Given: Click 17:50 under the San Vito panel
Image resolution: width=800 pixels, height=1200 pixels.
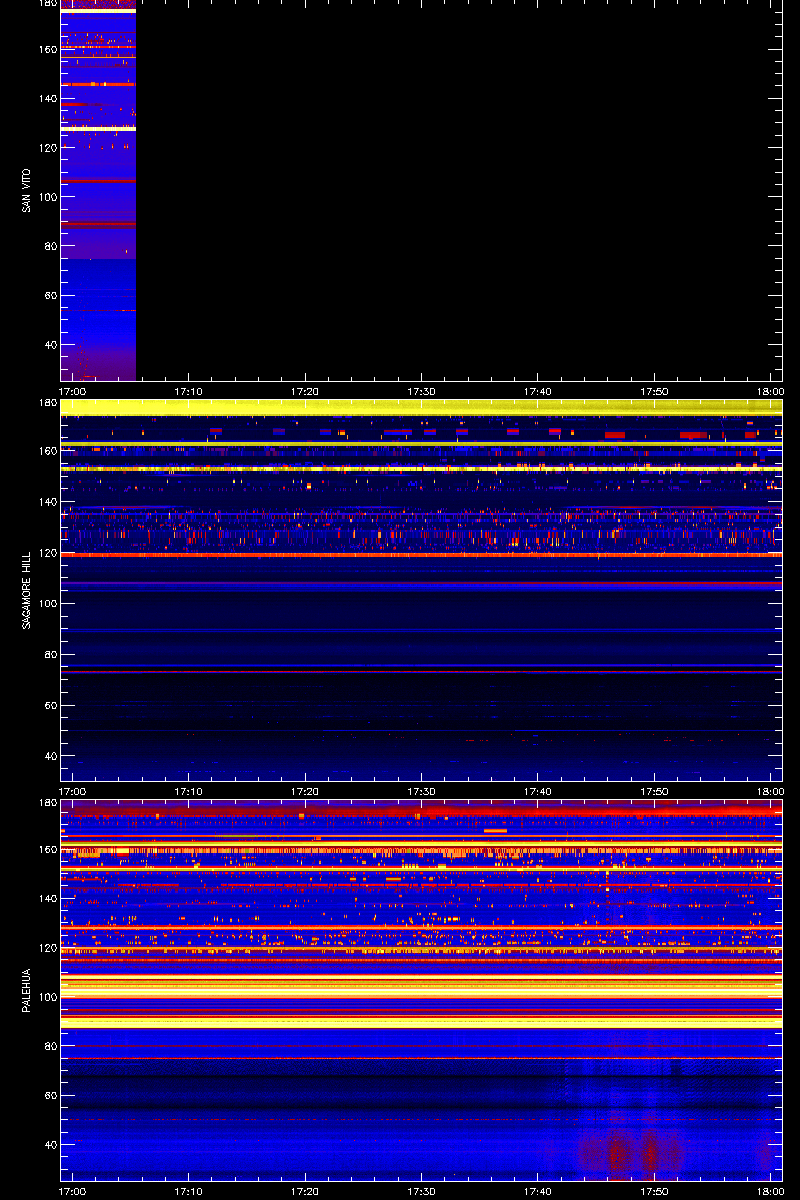Looking at the screenshot, I should point(654,392).
